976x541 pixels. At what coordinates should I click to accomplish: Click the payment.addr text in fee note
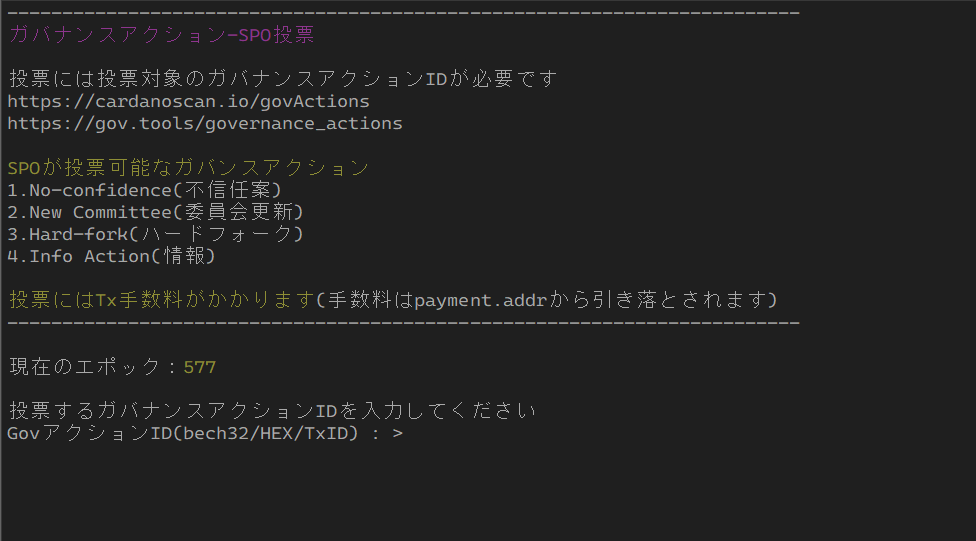(481, 301)
